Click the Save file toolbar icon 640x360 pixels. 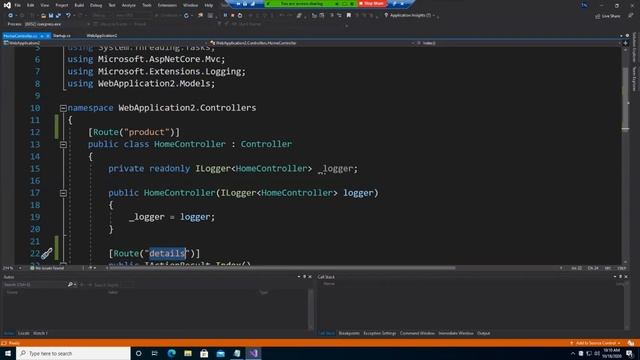pos(51,16)
